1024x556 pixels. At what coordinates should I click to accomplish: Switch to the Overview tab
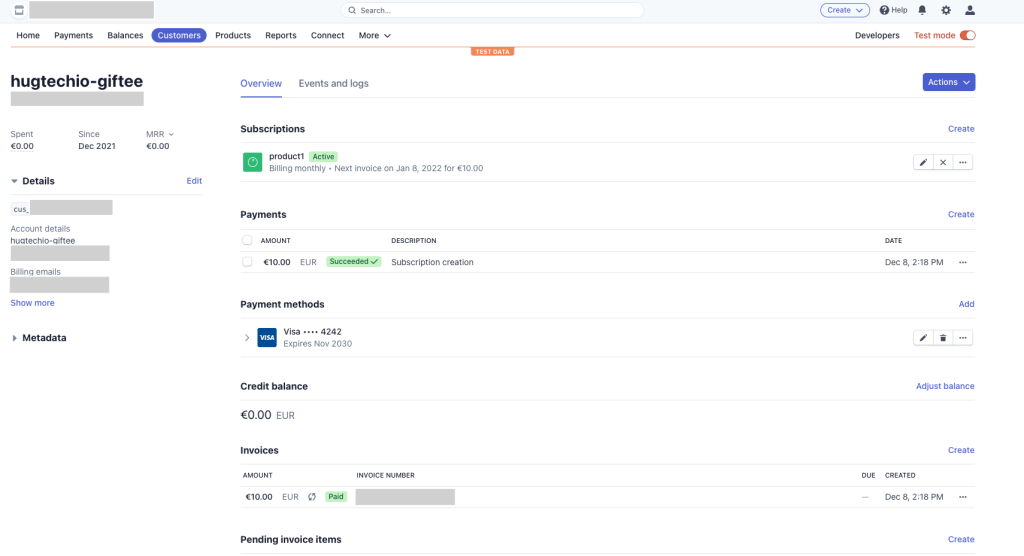261,84
